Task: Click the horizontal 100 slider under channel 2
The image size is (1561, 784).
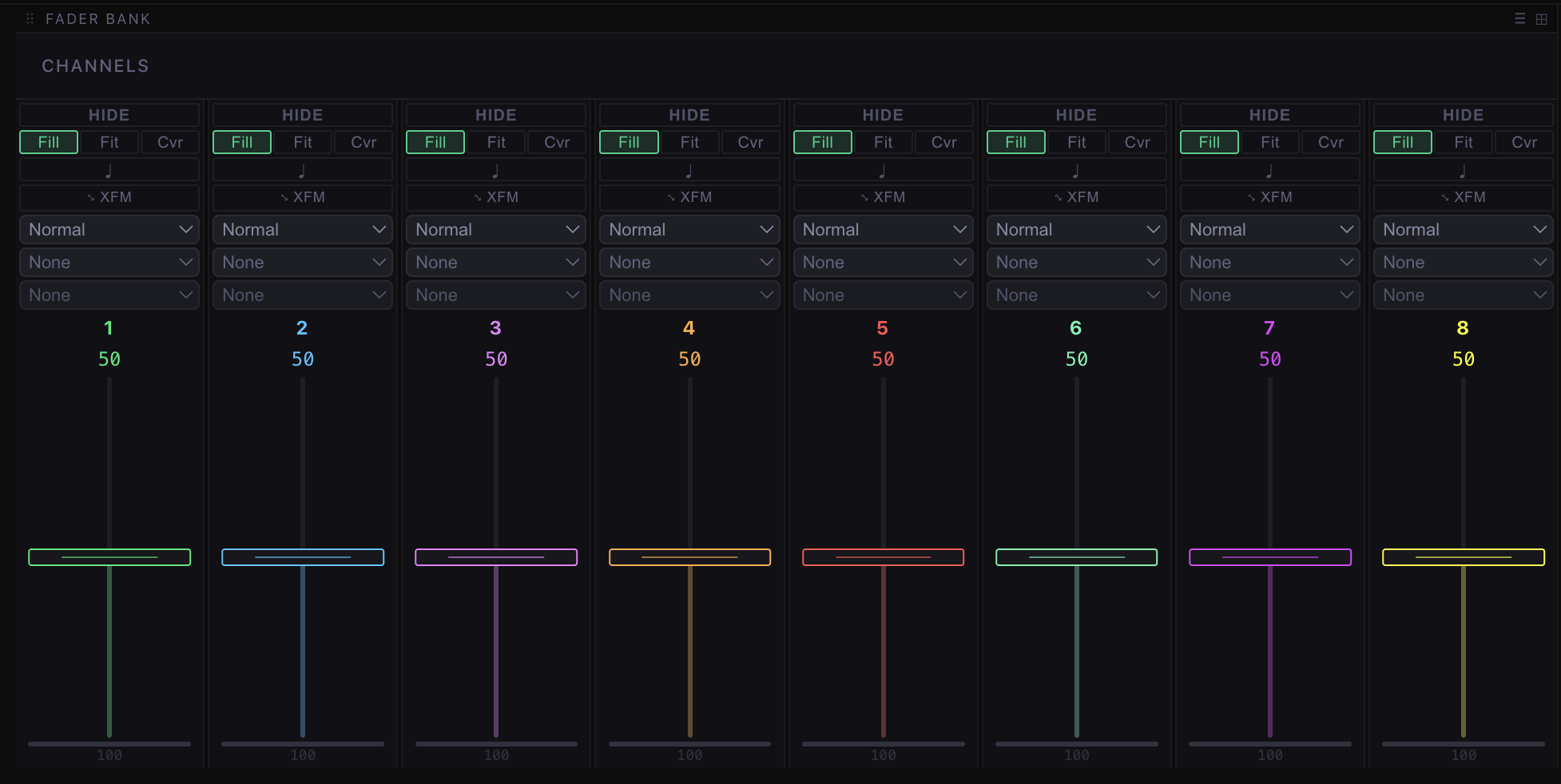Action: click(x=303, y=744)
